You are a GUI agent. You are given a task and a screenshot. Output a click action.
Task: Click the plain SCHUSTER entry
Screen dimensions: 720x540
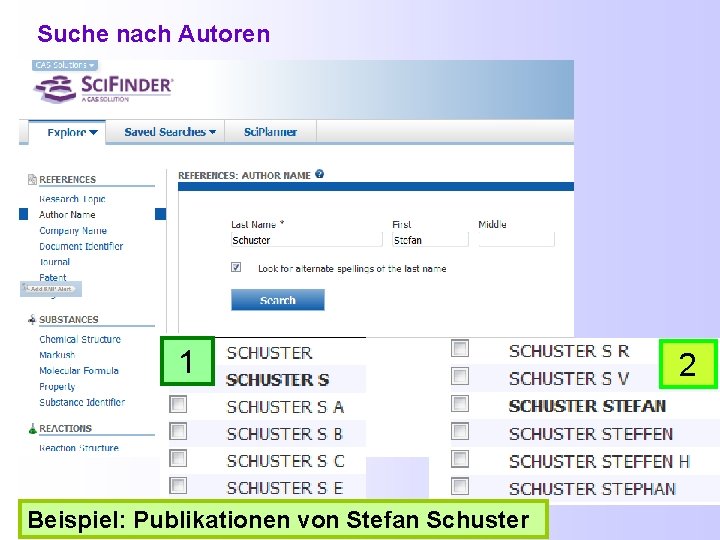pos(270,353)
